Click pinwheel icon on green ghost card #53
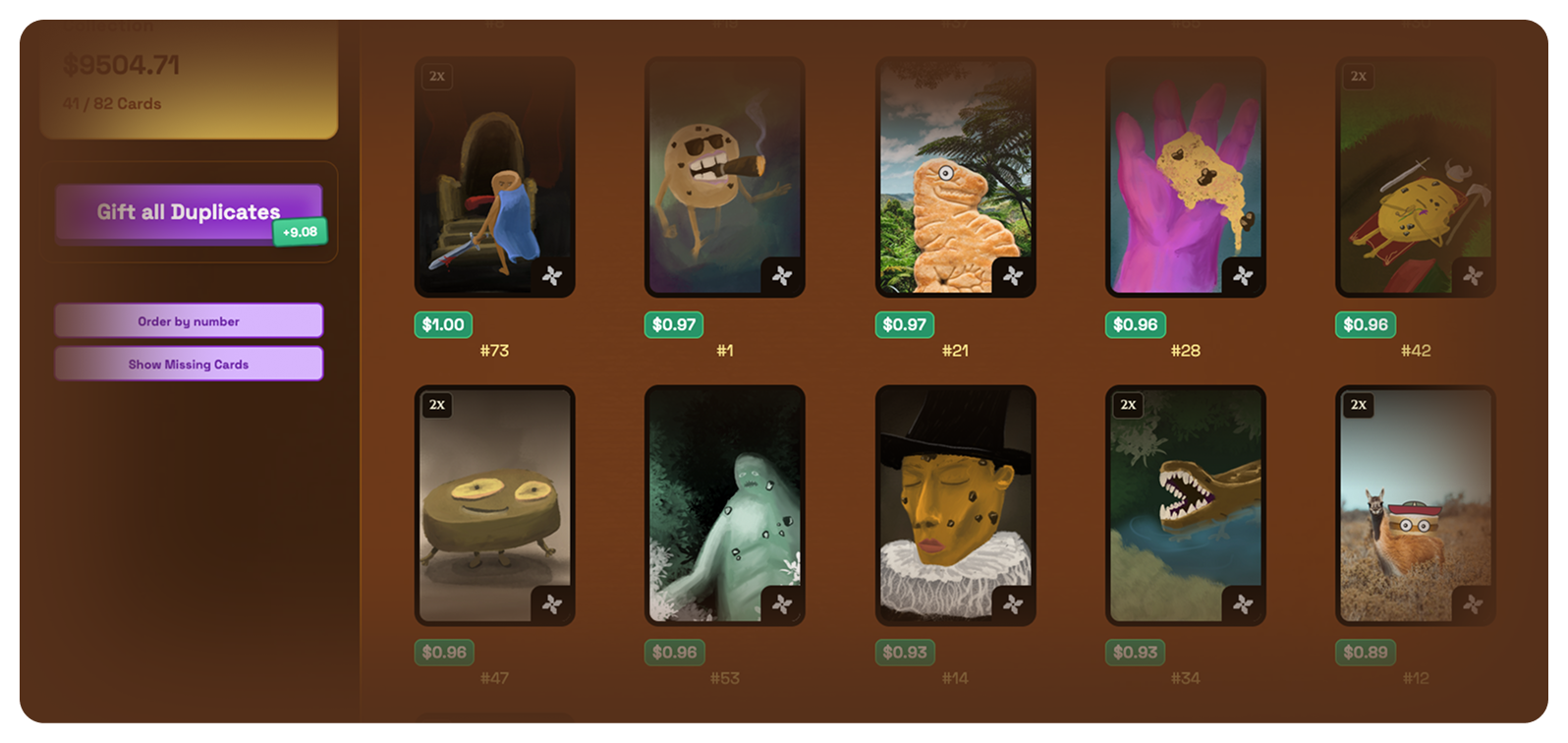The height and width of the screenshot is (743, 1568). (782, 604)
